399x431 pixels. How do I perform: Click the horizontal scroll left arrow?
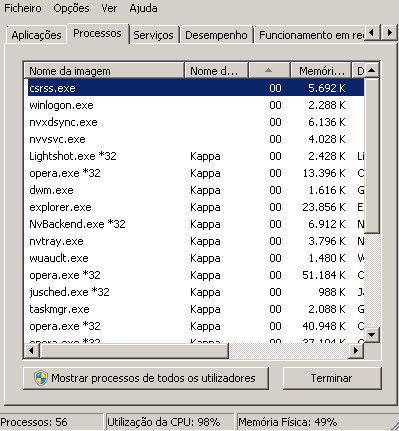coord(32,351)
